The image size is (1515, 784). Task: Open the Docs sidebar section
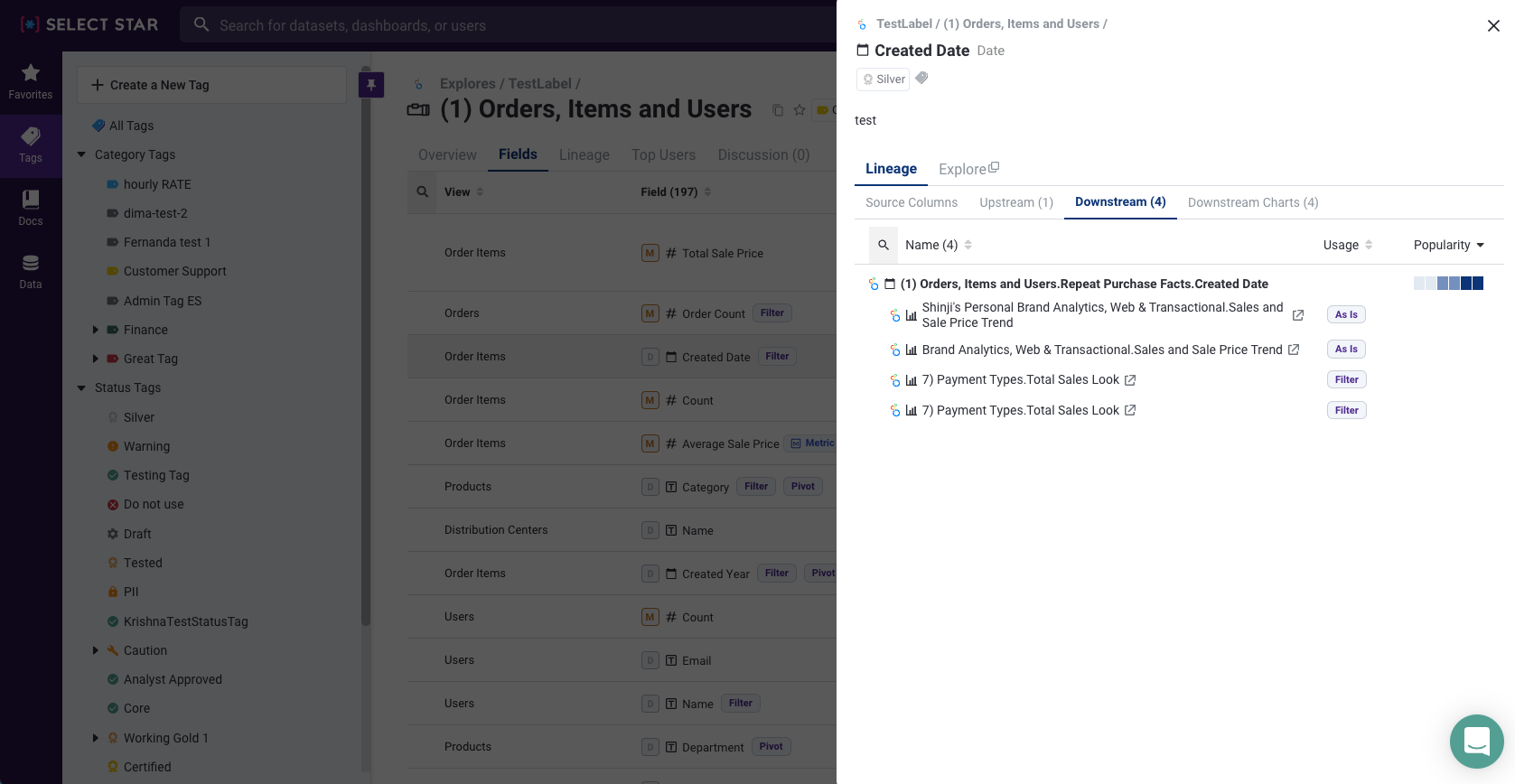pos(31,208)
